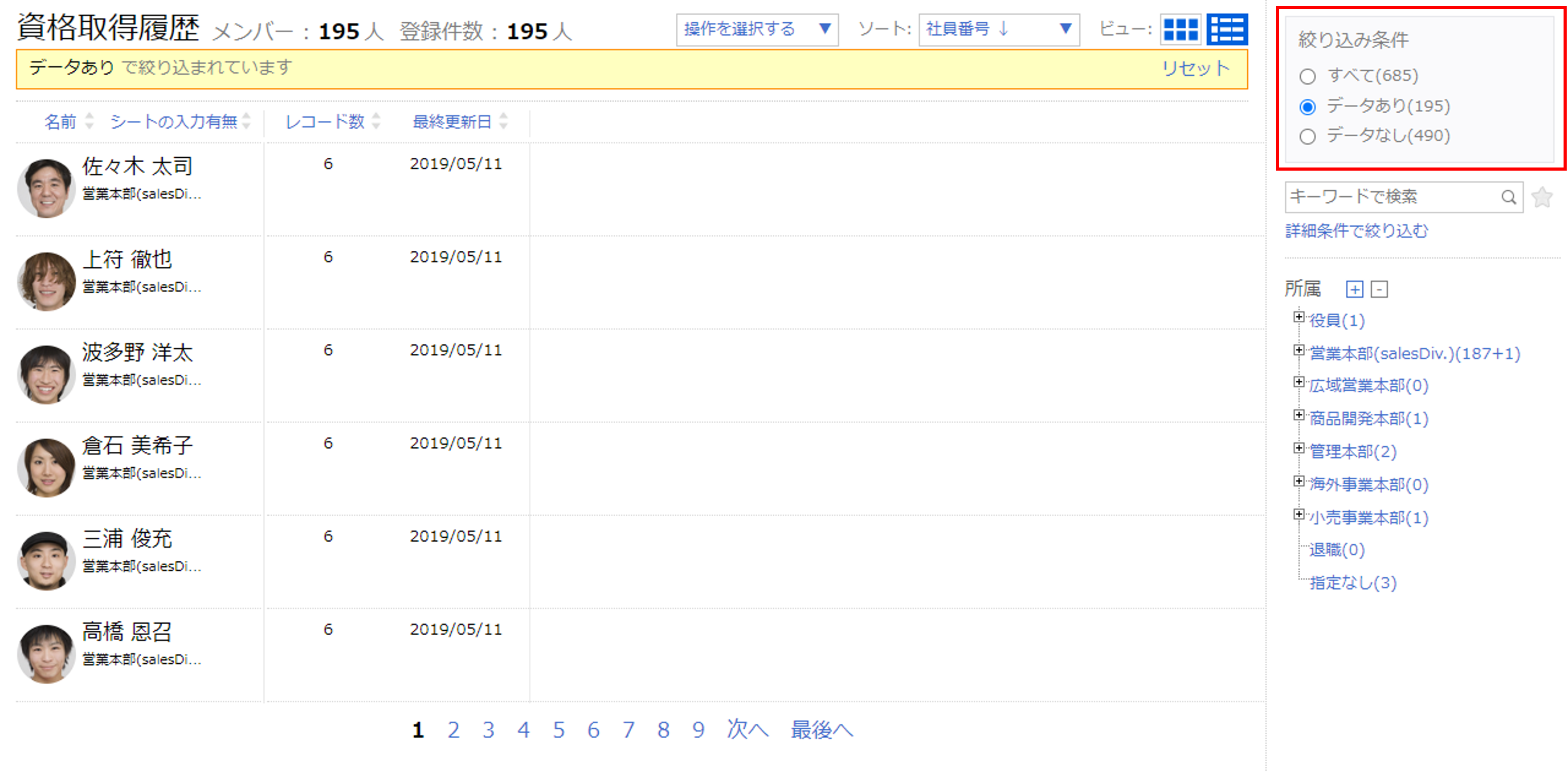The width and height of the screenshot is (1568, 772).
Task: Sort by シートの入力有無 column arrows
Action: (x=246, y=121)
